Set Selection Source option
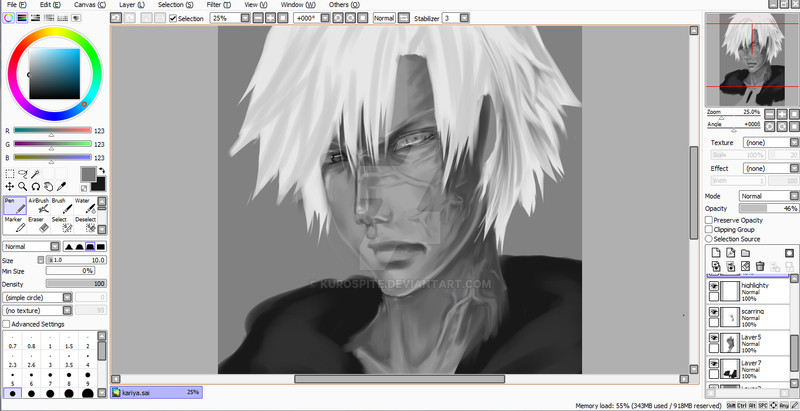The image size is (800, 411). pyautogui.click(x=709, y=239)
